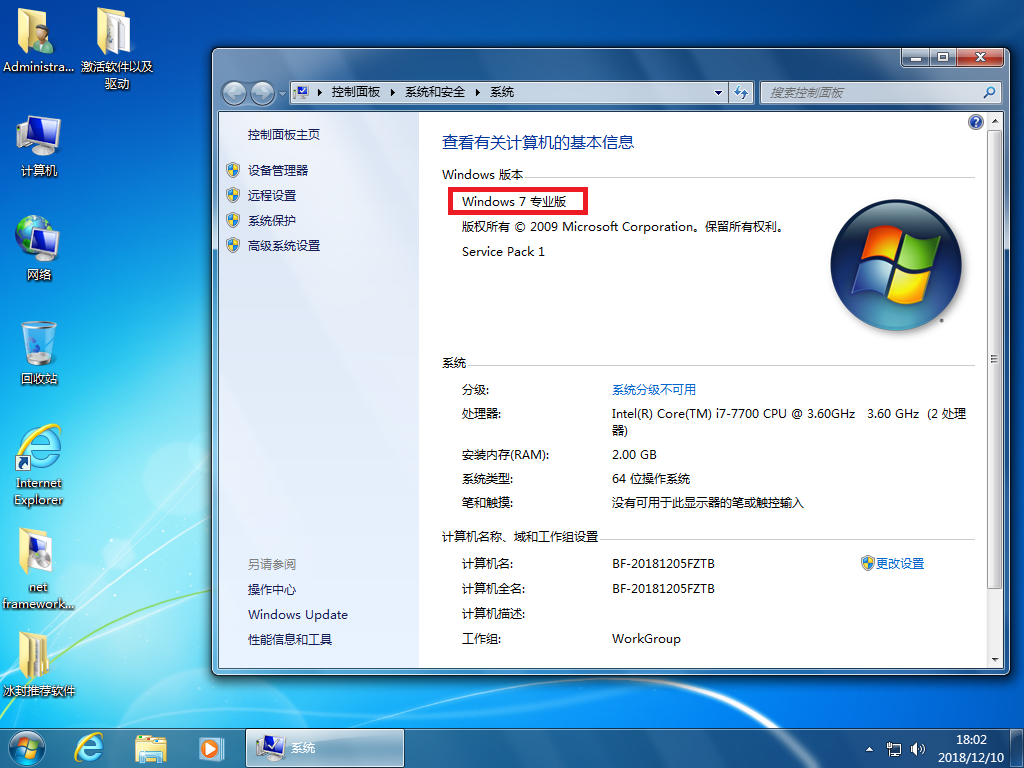The image size is (1024, 768).
Task: Click the 2.00 GB installed memory value
Action: coord(634,455)
